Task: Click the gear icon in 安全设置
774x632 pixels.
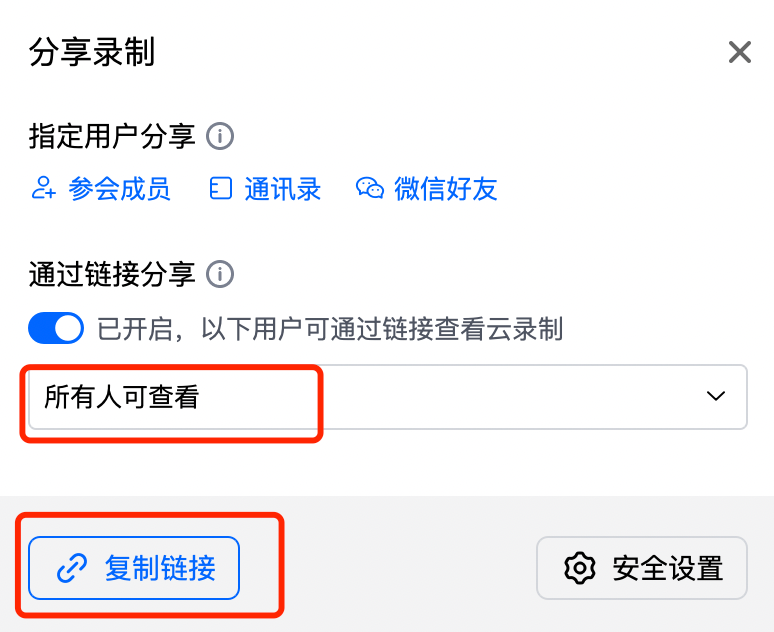Action: pos(580,568)
